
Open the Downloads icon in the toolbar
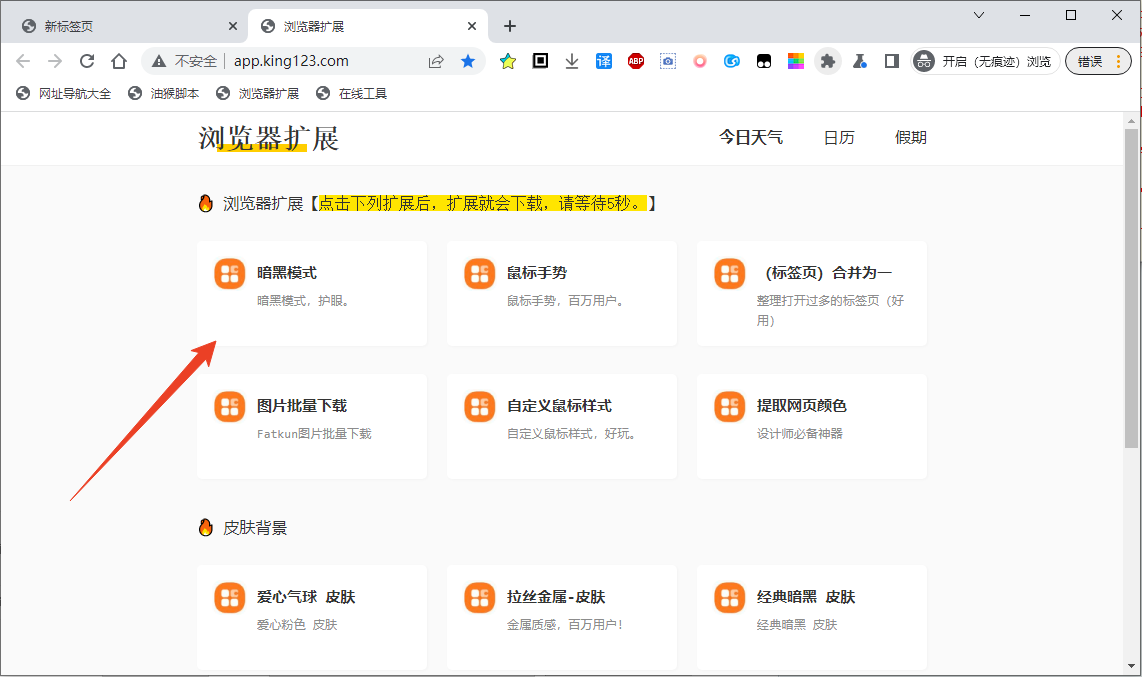571,61
